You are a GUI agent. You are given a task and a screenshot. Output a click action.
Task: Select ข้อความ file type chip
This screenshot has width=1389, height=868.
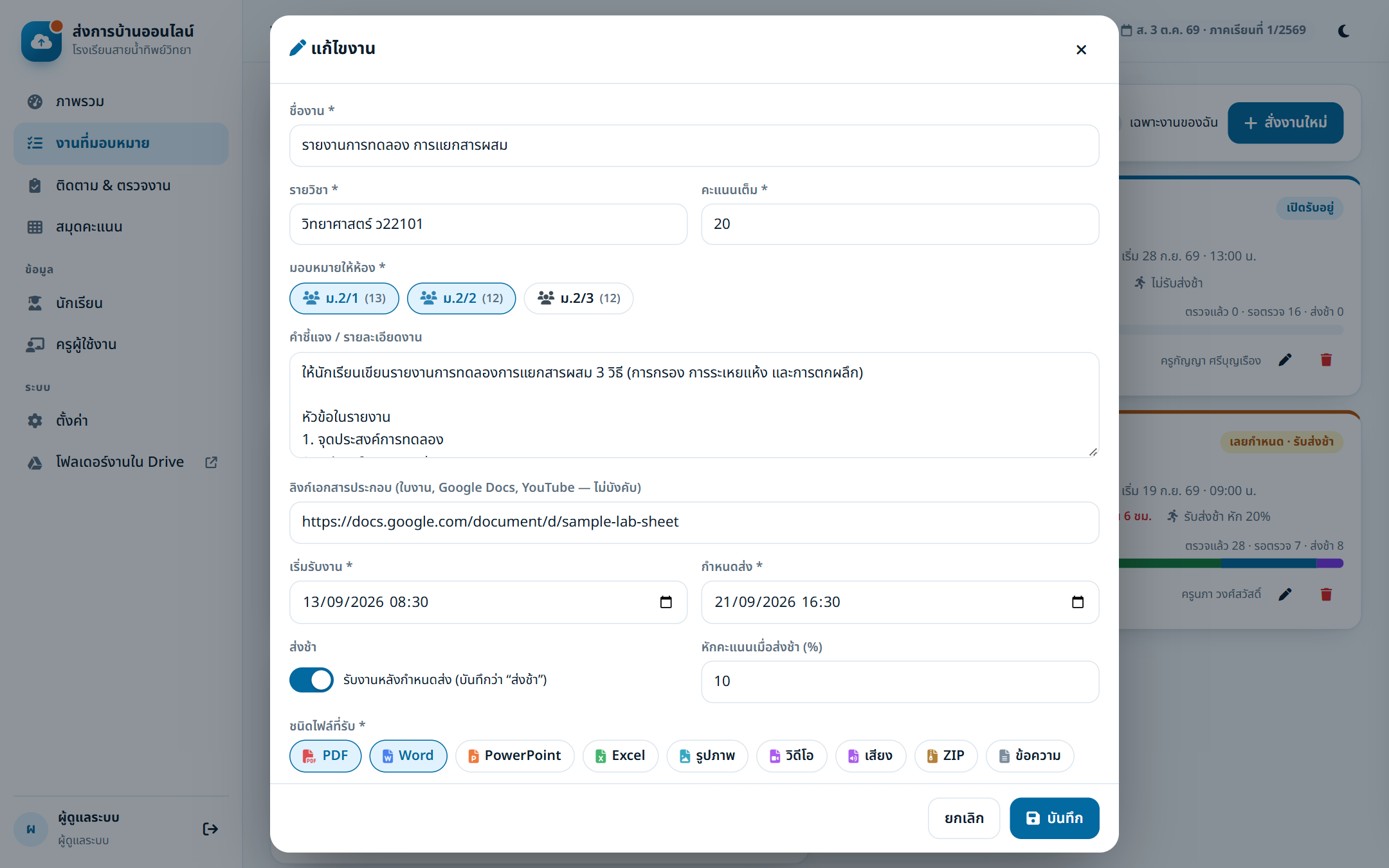click(x=1030, y=755)
